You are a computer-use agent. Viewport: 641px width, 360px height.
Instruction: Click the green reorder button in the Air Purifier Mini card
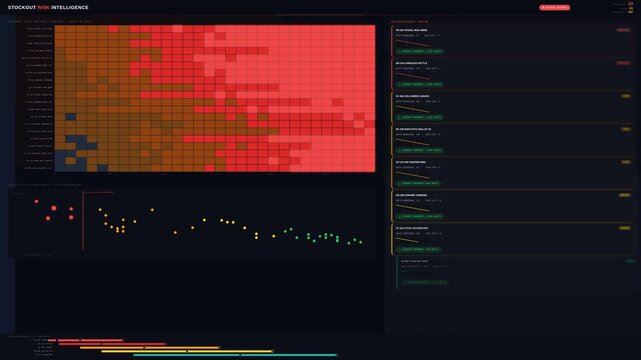pyautogui.click(x=419, y=183)
